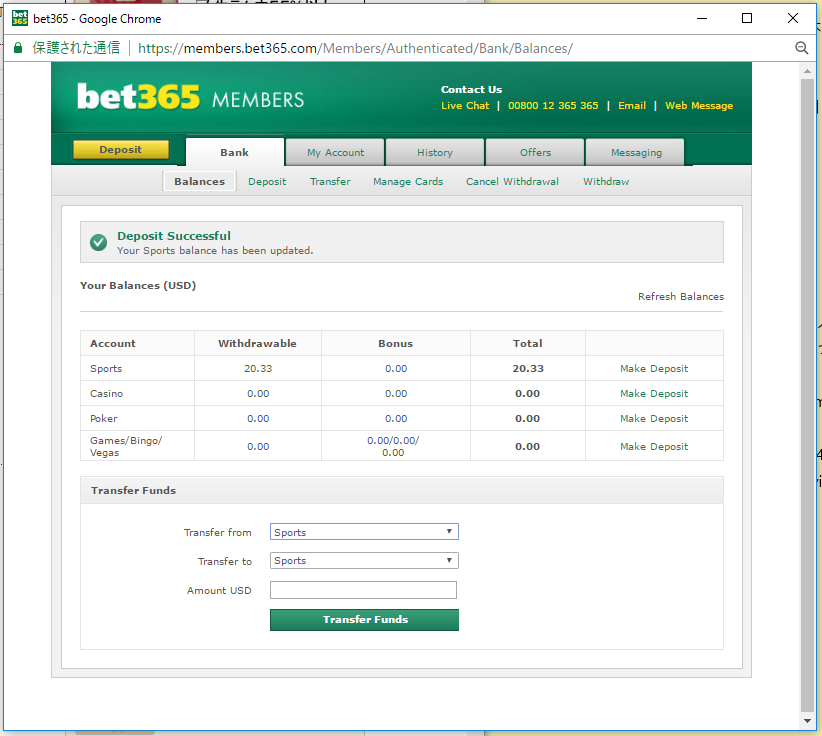This screenshot has height=736, width=822.
Task: Click the bet365 favicon in title bar
Action: tap(20, 18)
